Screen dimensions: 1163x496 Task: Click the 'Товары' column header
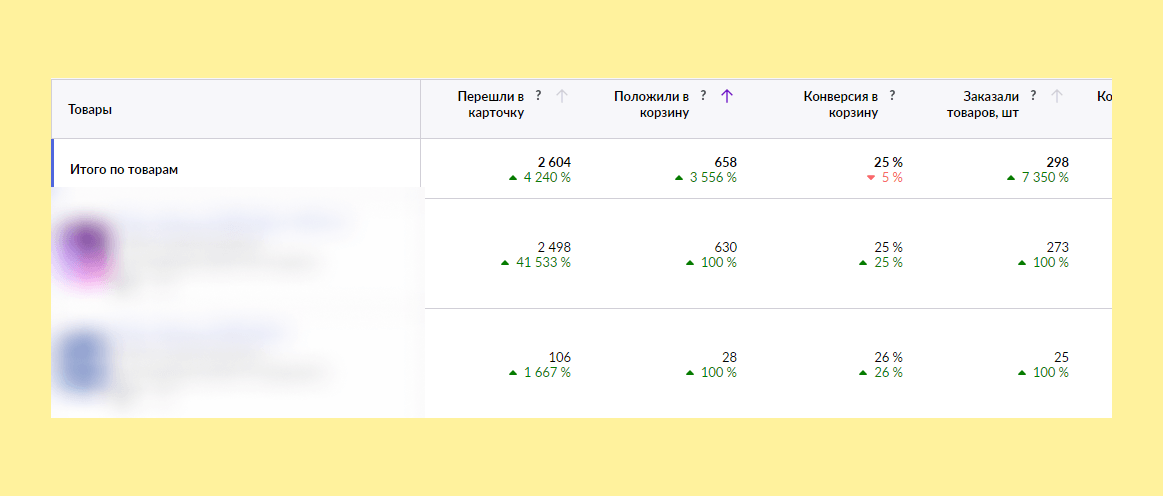pyautogui.click(x=90, y=110)
